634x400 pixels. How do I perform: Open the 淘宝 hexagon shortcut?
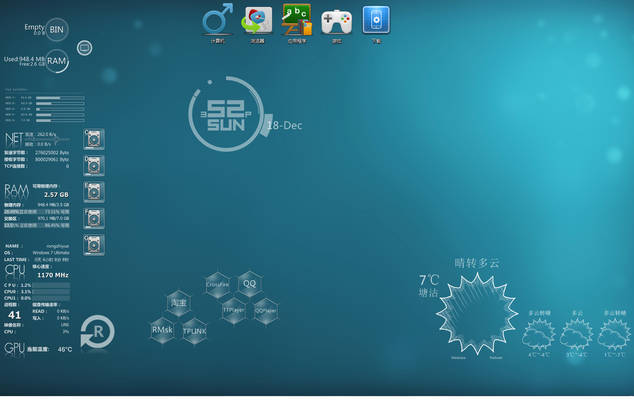point(179,303)
